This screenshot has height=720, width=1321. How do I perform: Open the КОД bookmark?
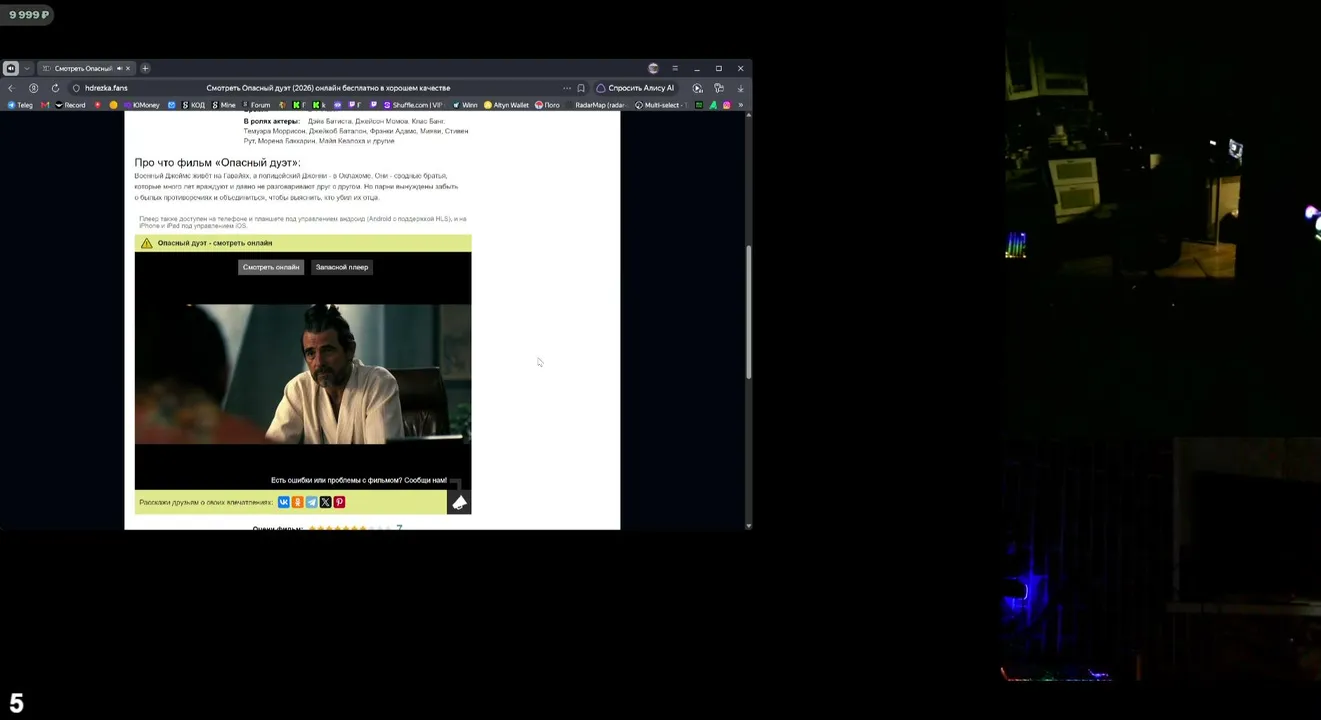(193, 105)
